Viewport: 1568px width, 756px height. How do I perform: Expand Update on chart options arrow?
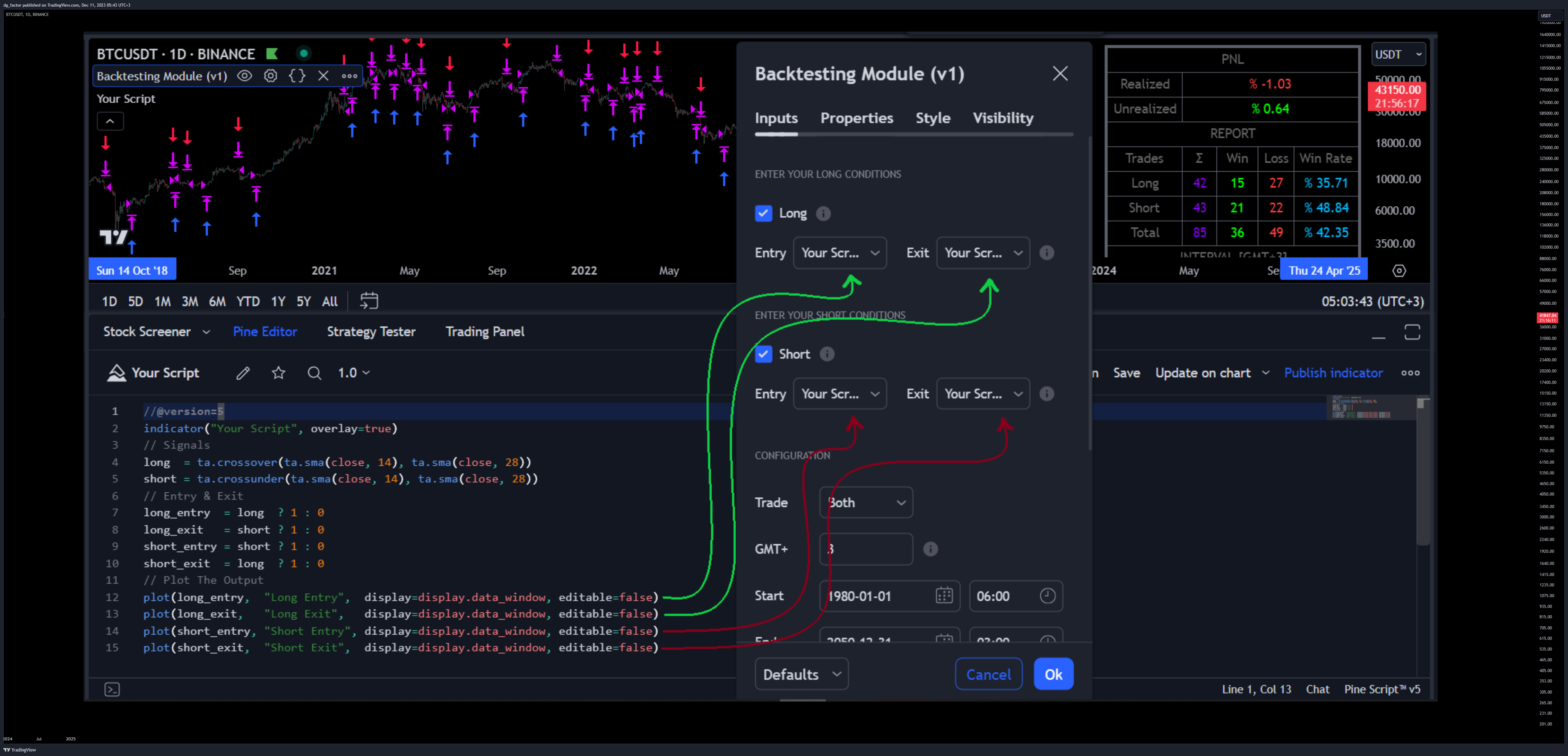(x=1265, y=373)
